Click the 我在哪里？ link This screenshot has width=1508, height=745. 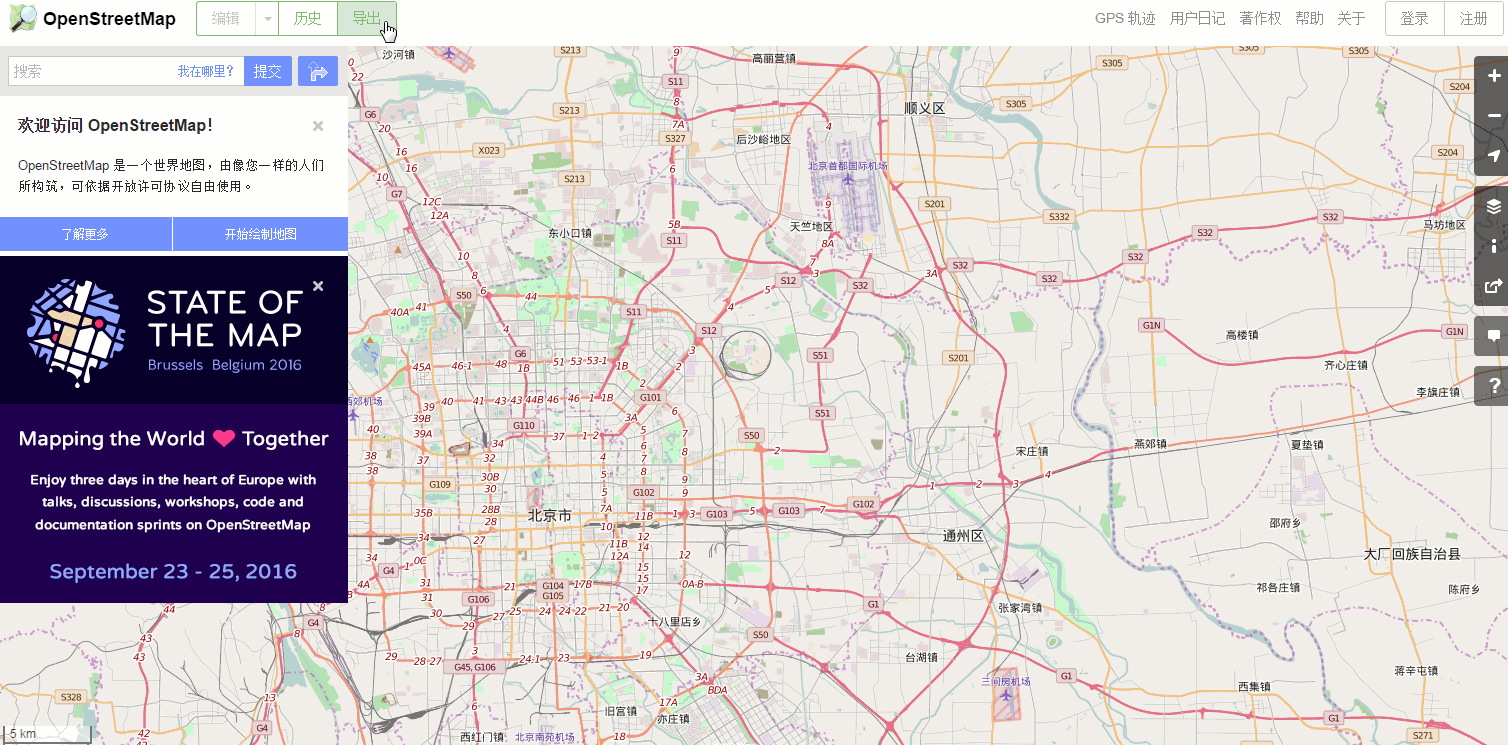coord(206,71)
